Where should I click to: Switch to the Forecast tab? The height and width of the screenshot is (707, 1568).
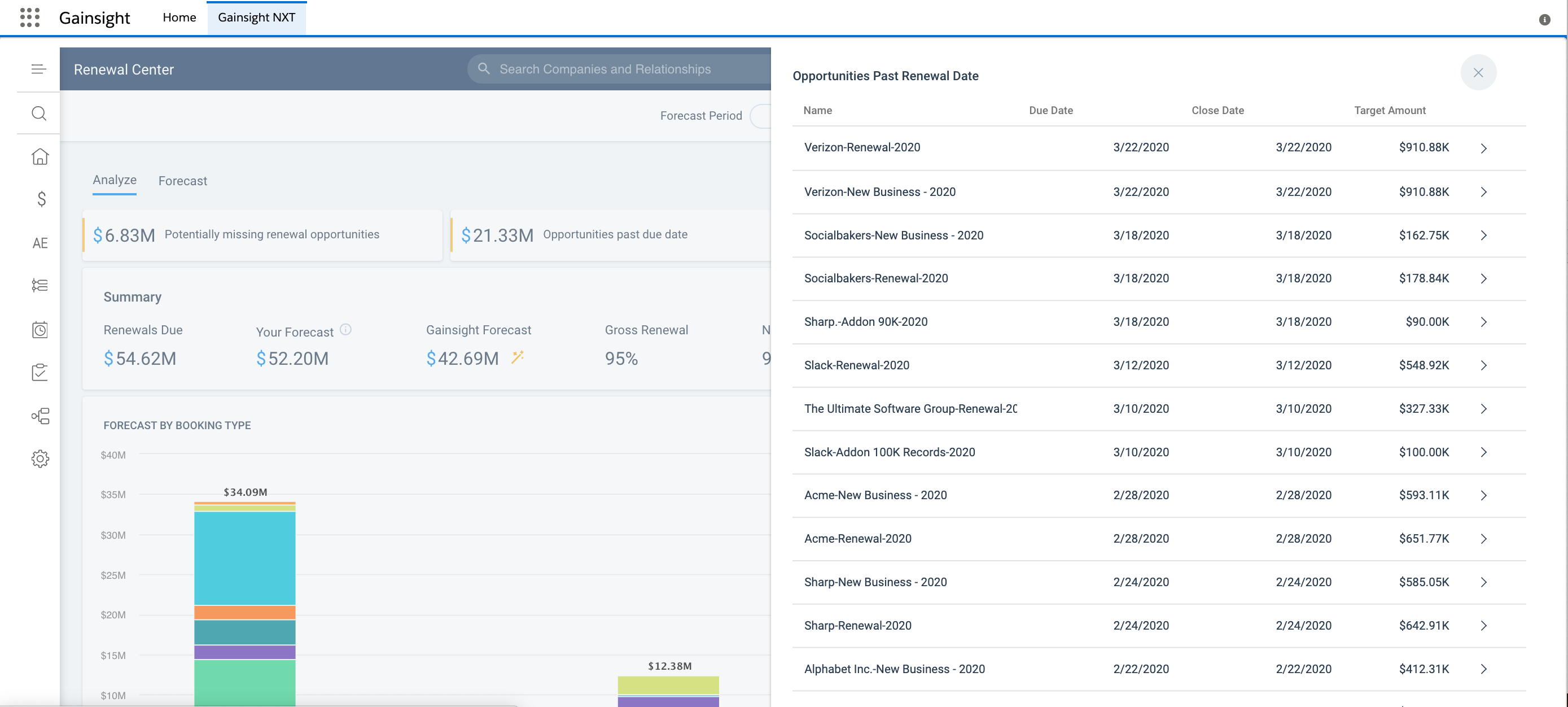(x=183, y=181)
